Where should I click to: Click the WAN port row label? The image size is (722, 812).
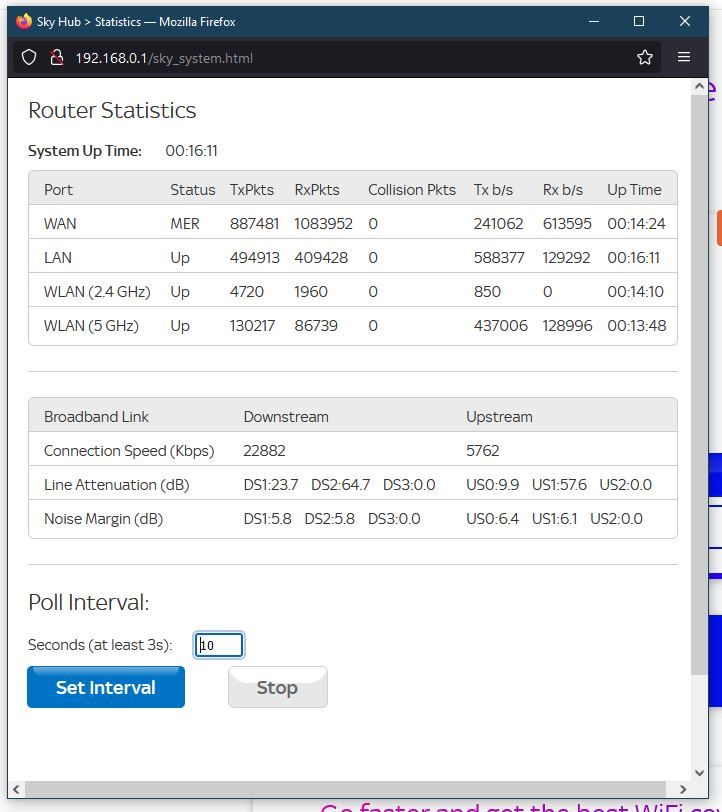coord(60,224)
